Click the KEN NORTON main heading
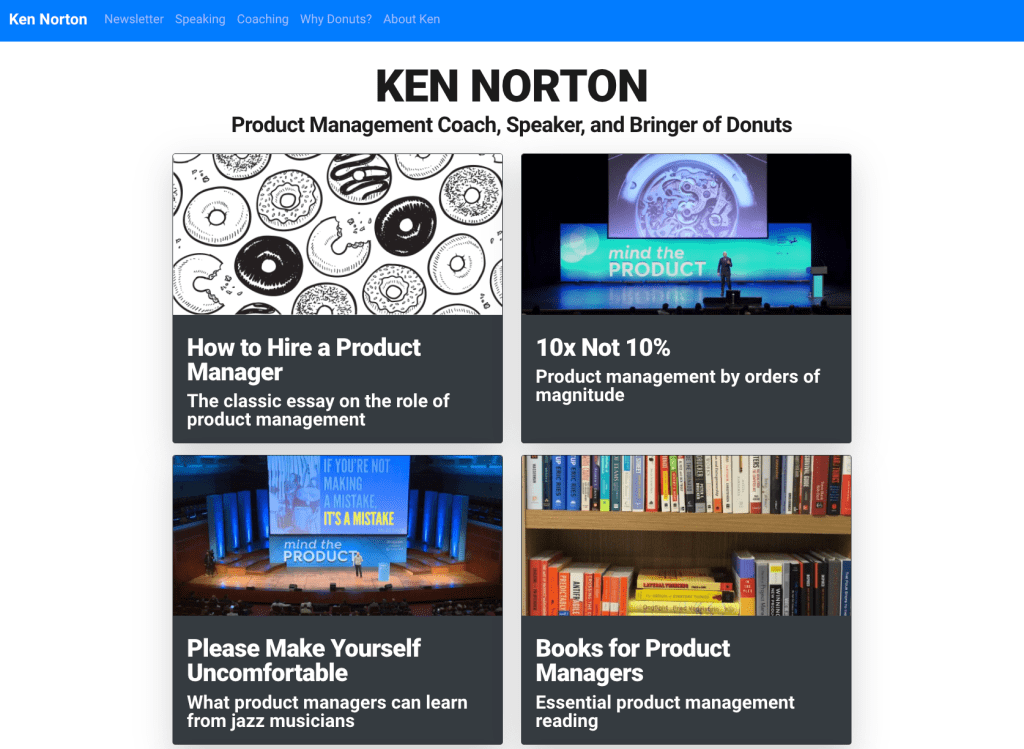 (511, 86)
